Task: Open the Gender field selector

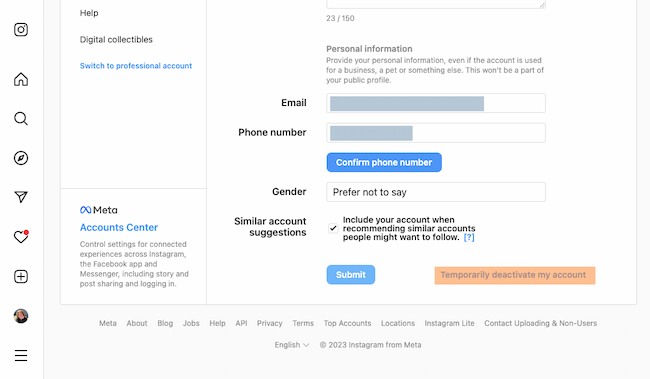Action: coord(436,192)
